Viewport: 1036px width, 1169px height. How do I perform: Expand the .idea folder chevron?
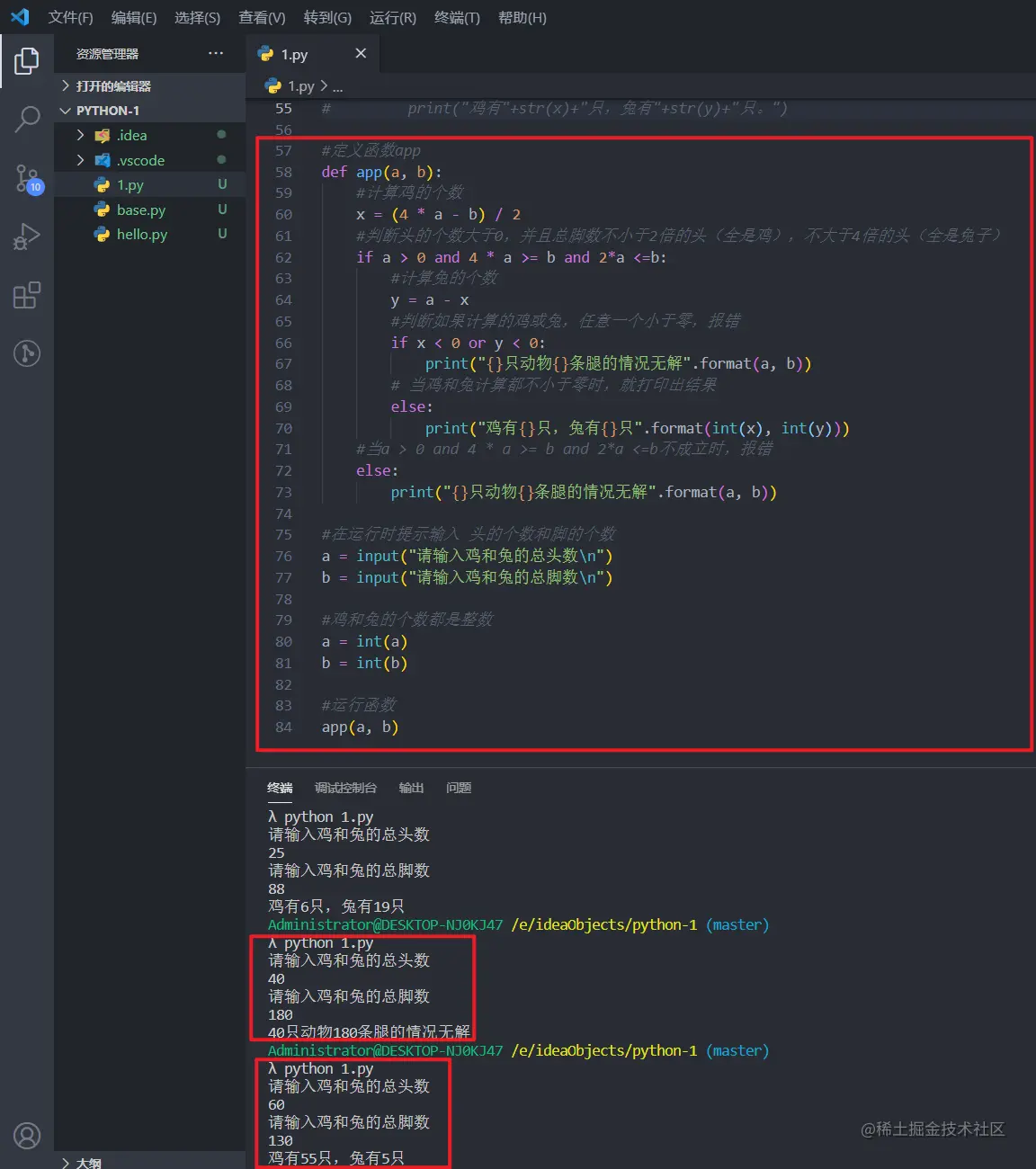pos(80,135)
